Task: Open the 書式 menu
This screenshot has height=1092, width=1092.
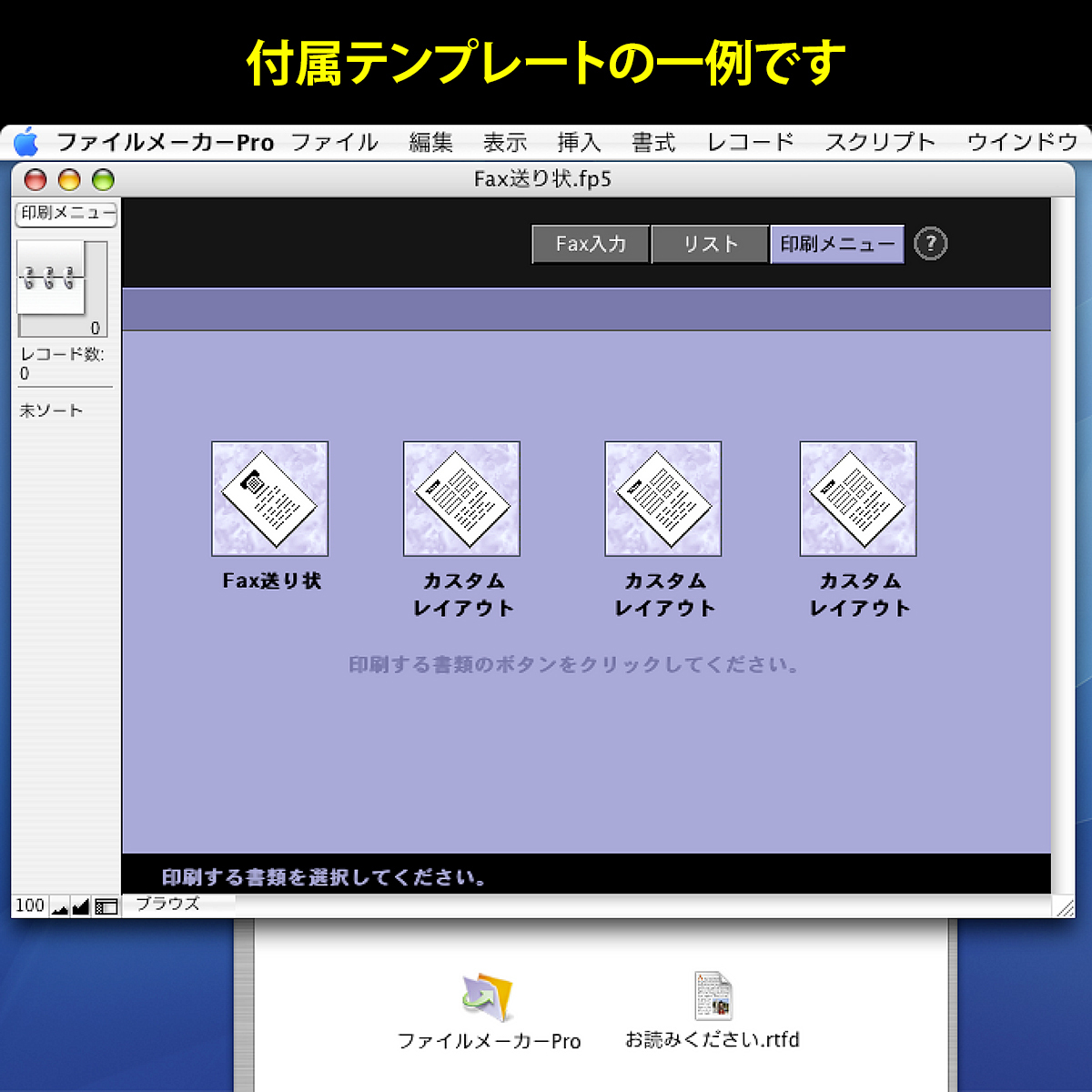Action: tap(654, 143)
